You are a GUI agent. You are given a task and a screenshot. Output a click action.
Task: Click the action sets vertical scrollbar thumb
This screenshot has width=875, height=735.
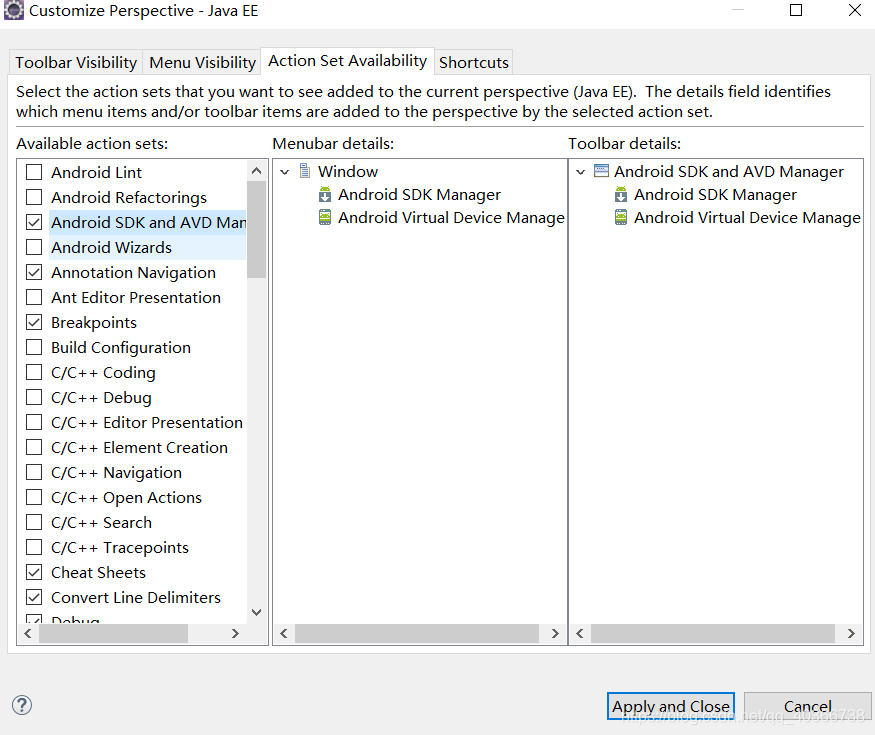pyautogui.click(x=257, y=229)
